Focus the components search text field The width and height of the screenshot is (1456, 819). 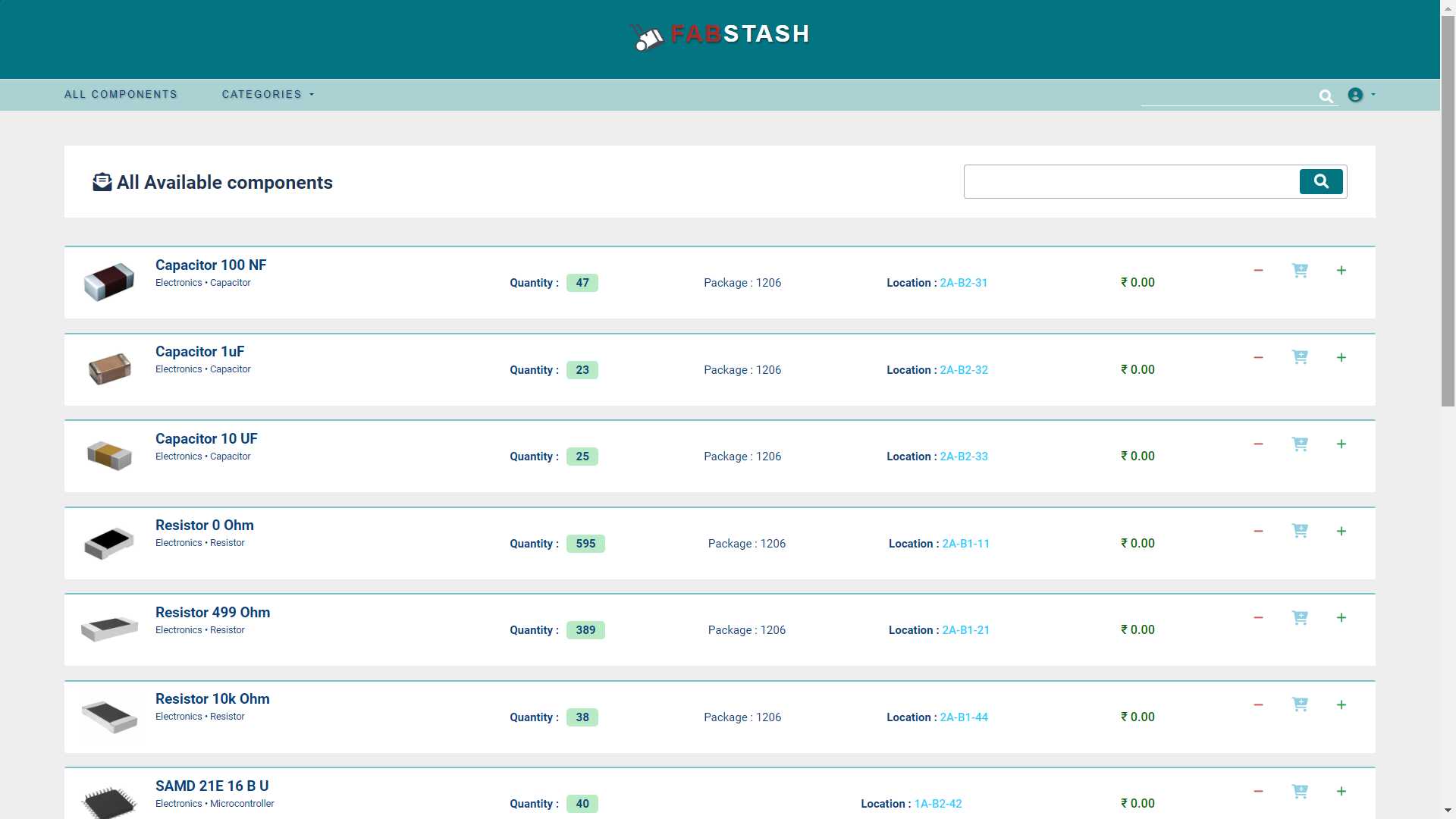[1130, 182]
